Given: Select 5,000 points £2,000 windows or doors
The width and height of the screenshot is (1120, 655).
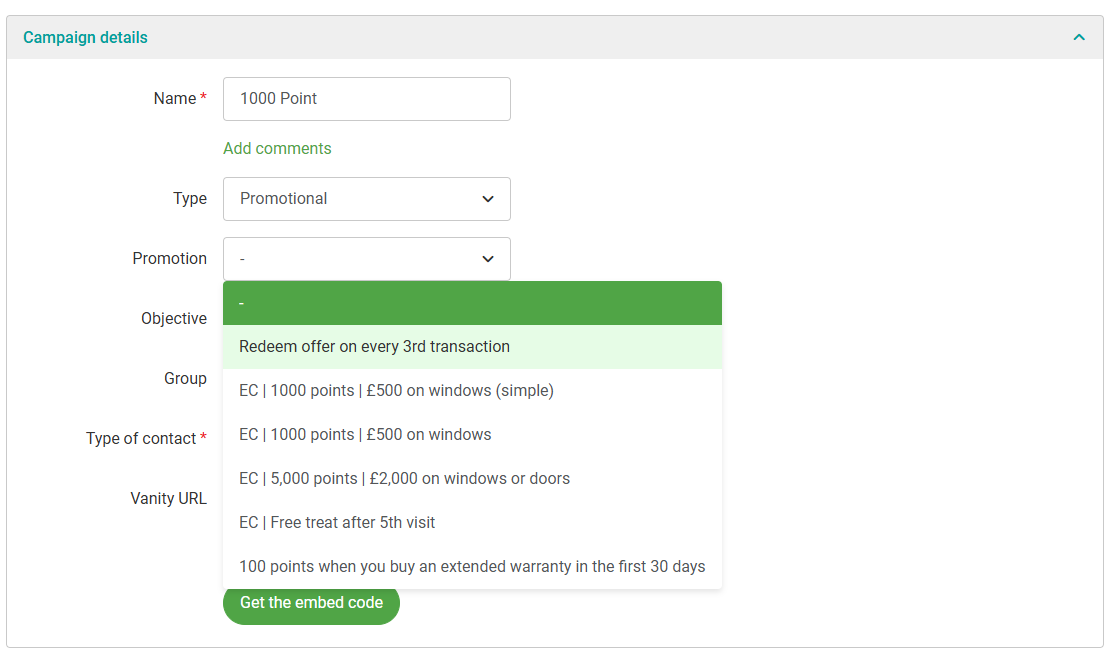Looking at the screenshot, I should (472, 479).
